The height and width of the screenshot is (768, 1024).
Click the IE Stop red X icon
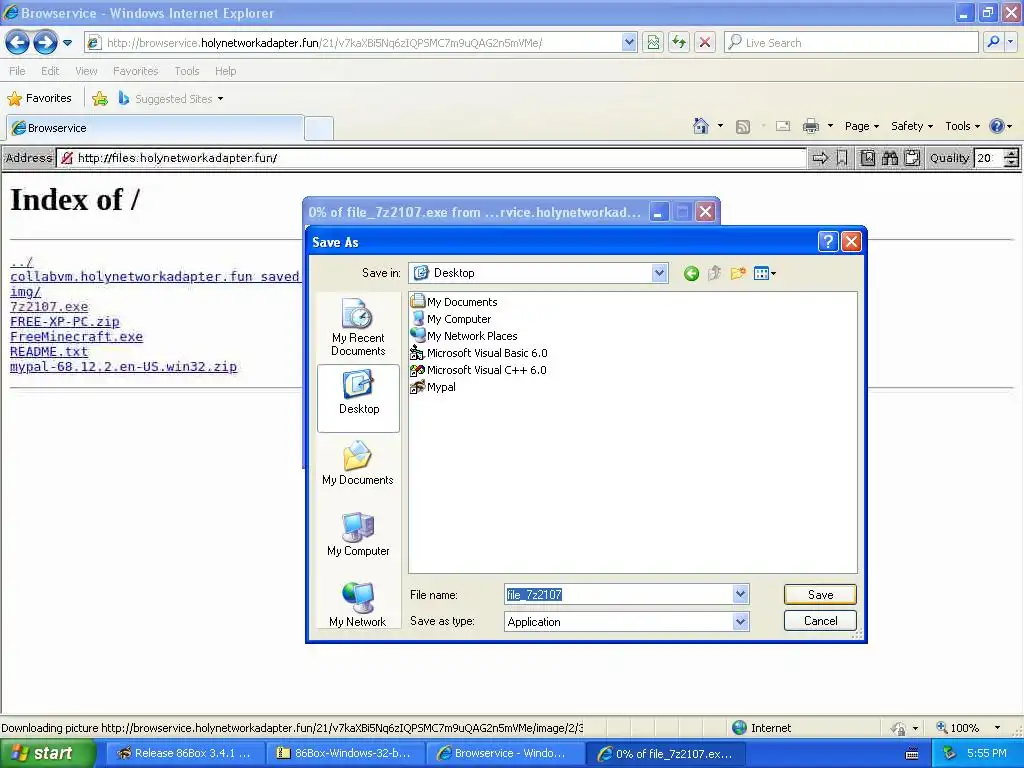[x=705, y=42]
